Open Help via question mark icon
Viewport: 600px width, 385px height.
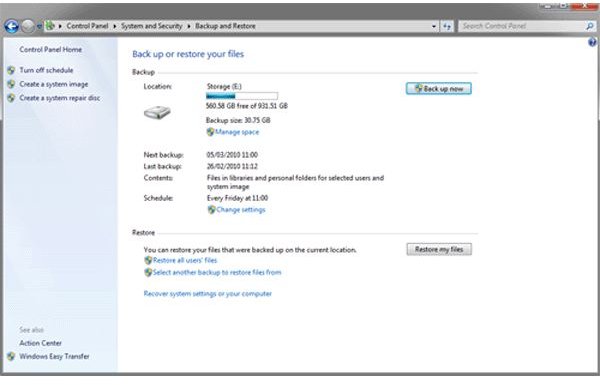592,42
